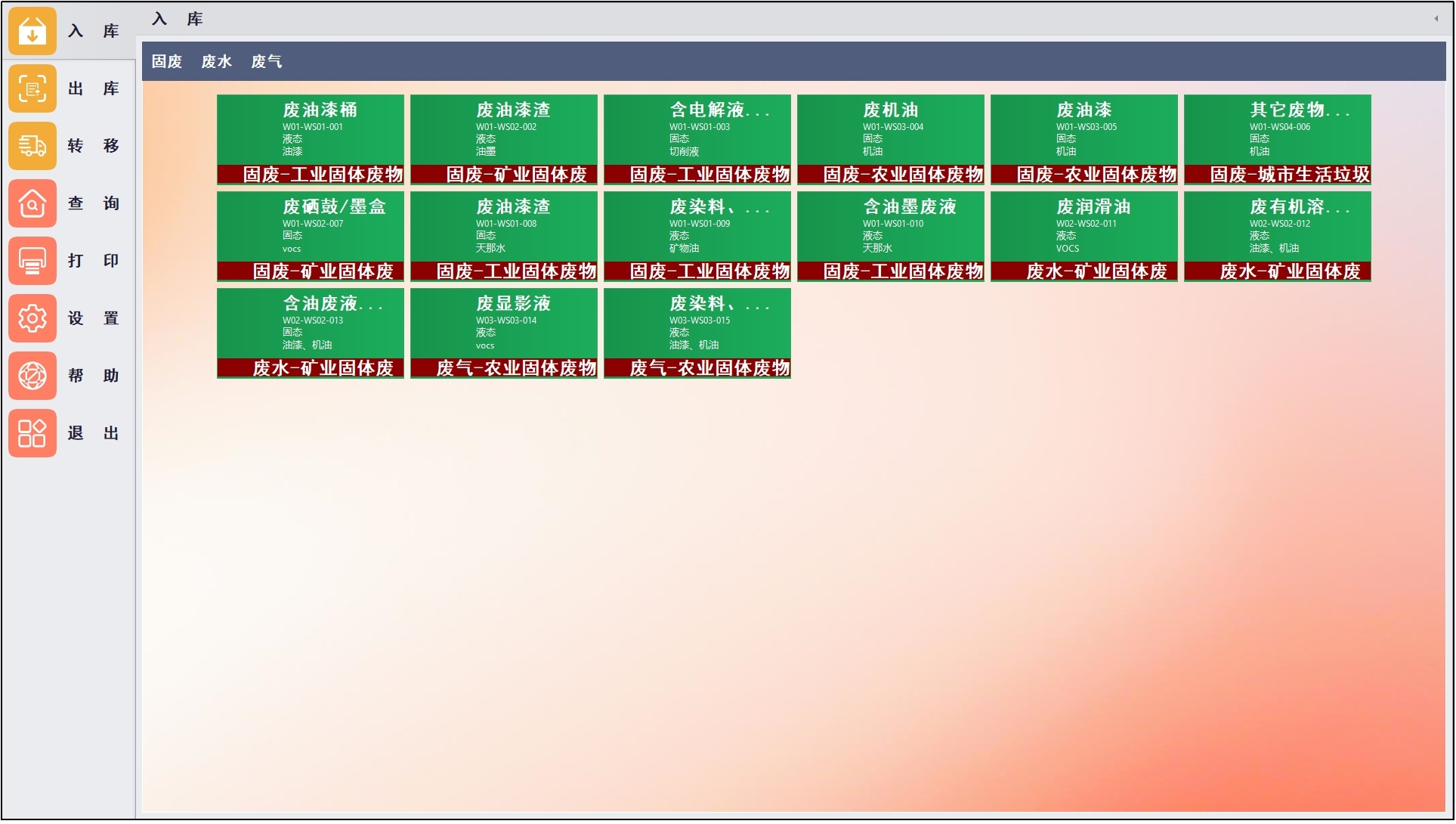The width and height of the screenshot is (1456, 824).
Task: Click the 退出 exit grid icon
Action: coord(32,433)
